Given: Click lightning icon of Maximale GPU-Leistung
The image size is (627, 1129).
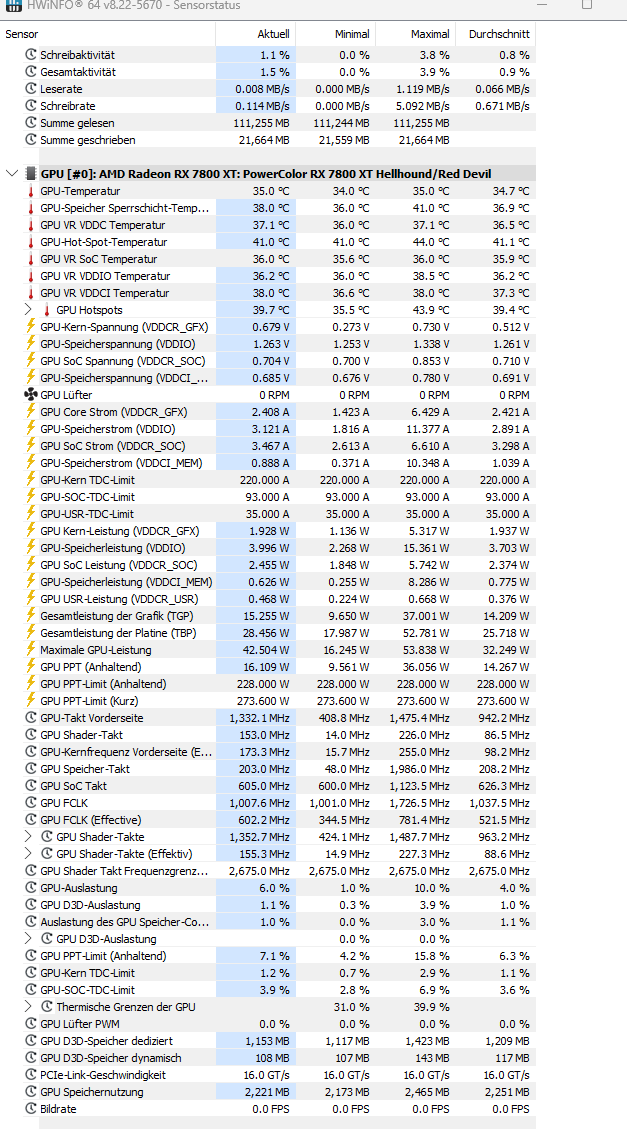Looking at the screenshot, I should pos(31,650).
